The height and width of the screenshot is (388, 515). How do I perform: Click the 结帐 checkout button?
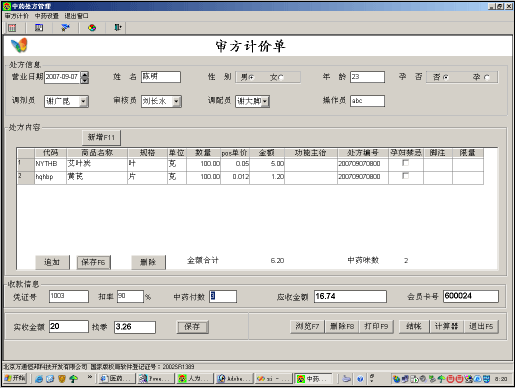(x=414, y=326)
